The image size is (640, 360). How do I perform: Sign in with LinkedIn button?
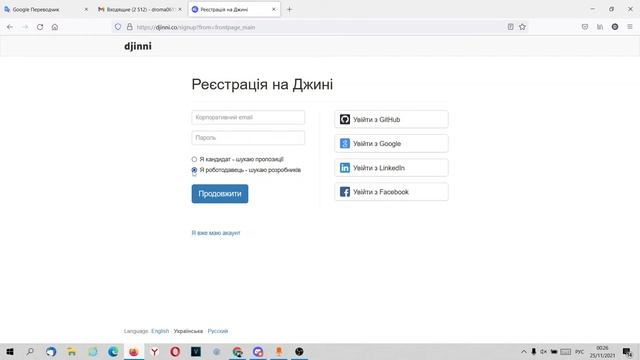(x=391, y=167)
